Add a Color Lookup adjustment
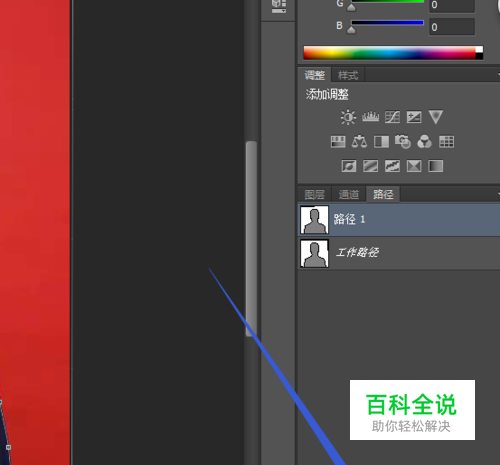The image size is (500, 465). [x=446, y=142]
